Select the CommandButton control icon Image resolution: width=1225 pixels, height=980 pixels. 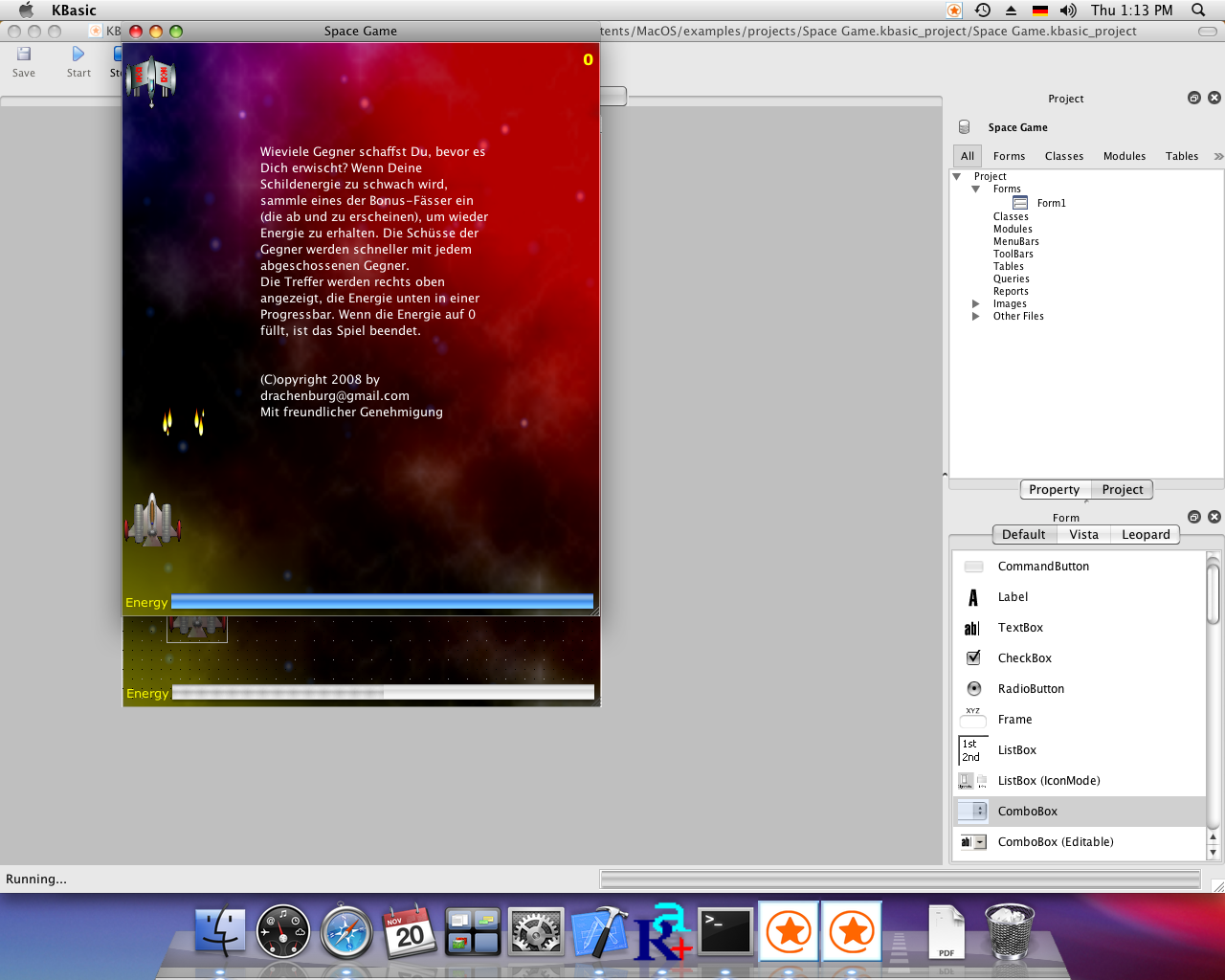(973, 567)
